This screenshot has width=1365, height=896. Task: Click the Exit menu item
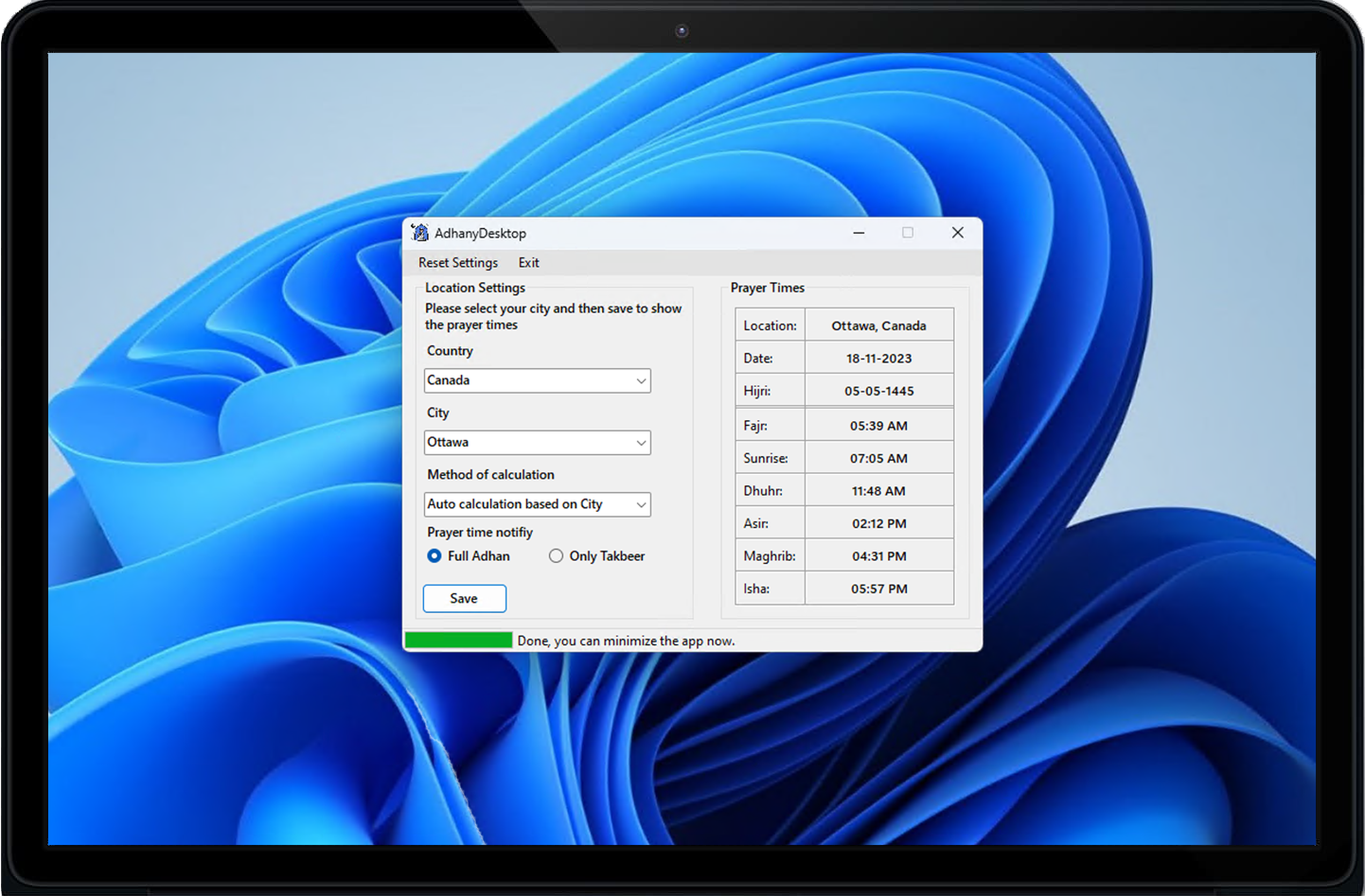point(528,262)
